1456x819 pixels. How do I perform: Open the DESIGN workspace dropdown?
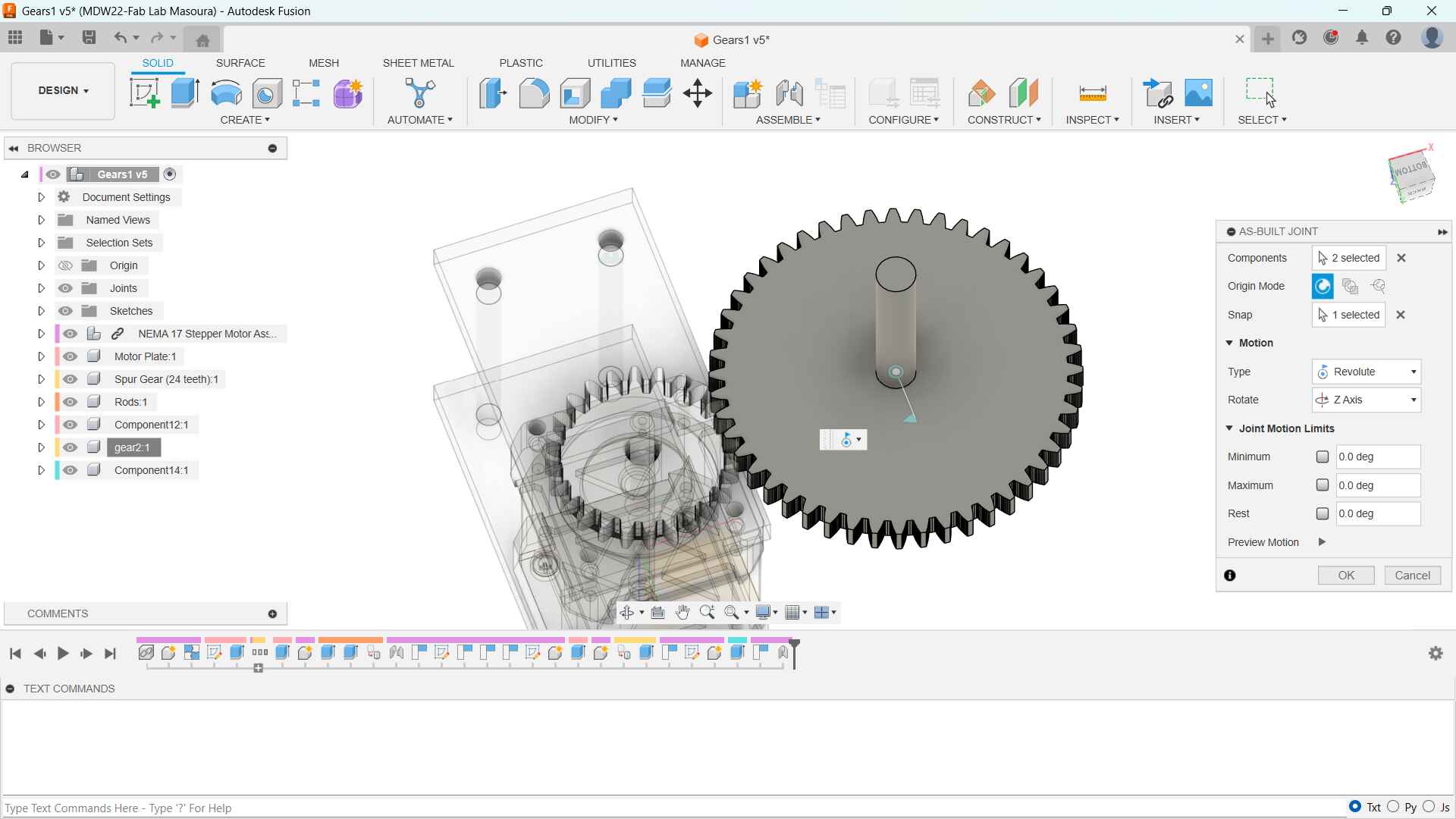coord(63,91)
